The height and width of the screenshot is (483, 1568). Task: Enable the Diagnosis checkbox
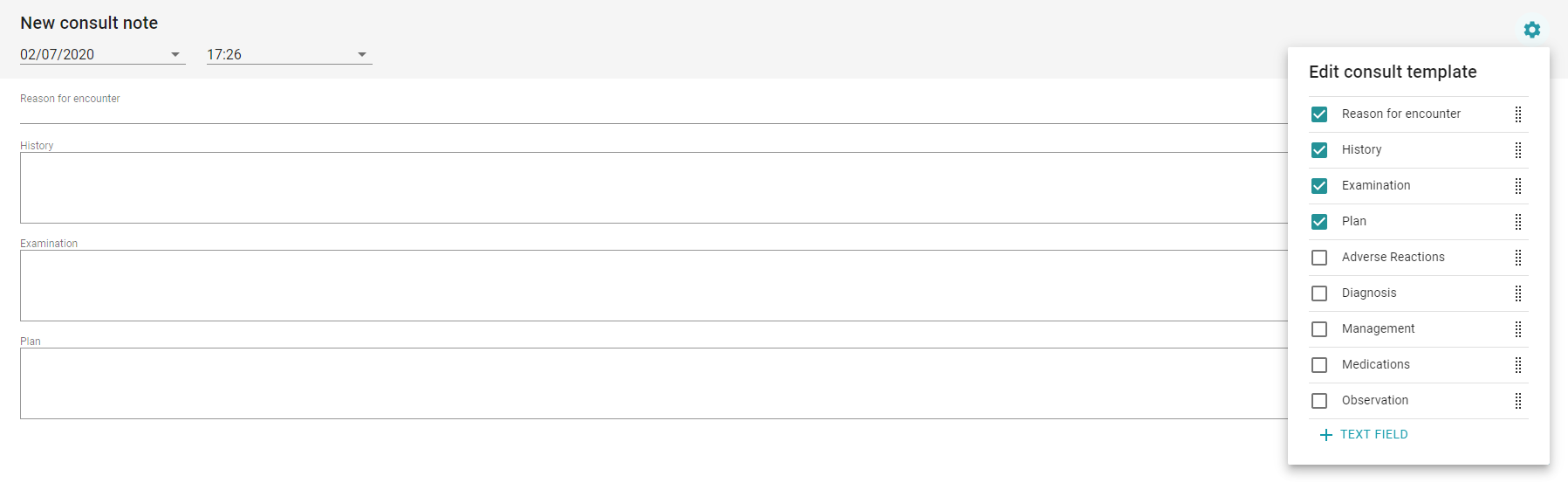click(1319, 293)
